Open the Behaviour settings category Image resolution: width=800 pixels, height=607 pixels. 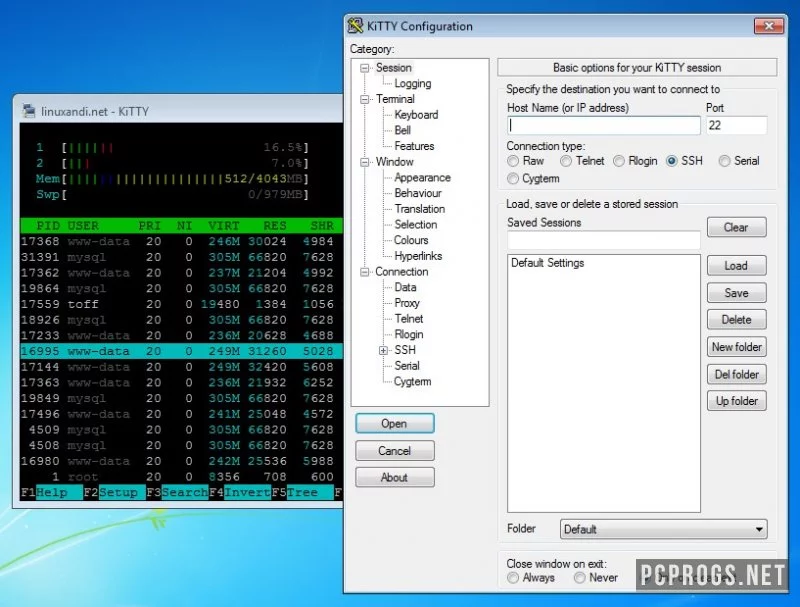417,193
